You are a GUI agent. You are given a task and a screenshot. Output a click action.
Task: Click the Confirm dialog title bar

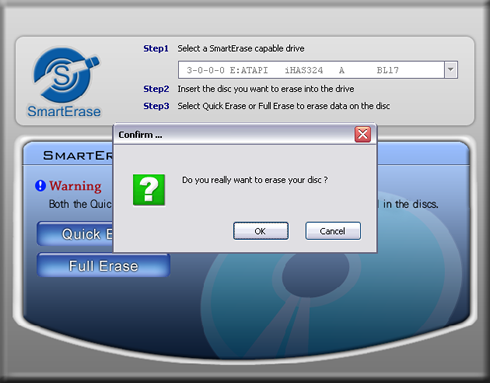(x=233, y=135)
